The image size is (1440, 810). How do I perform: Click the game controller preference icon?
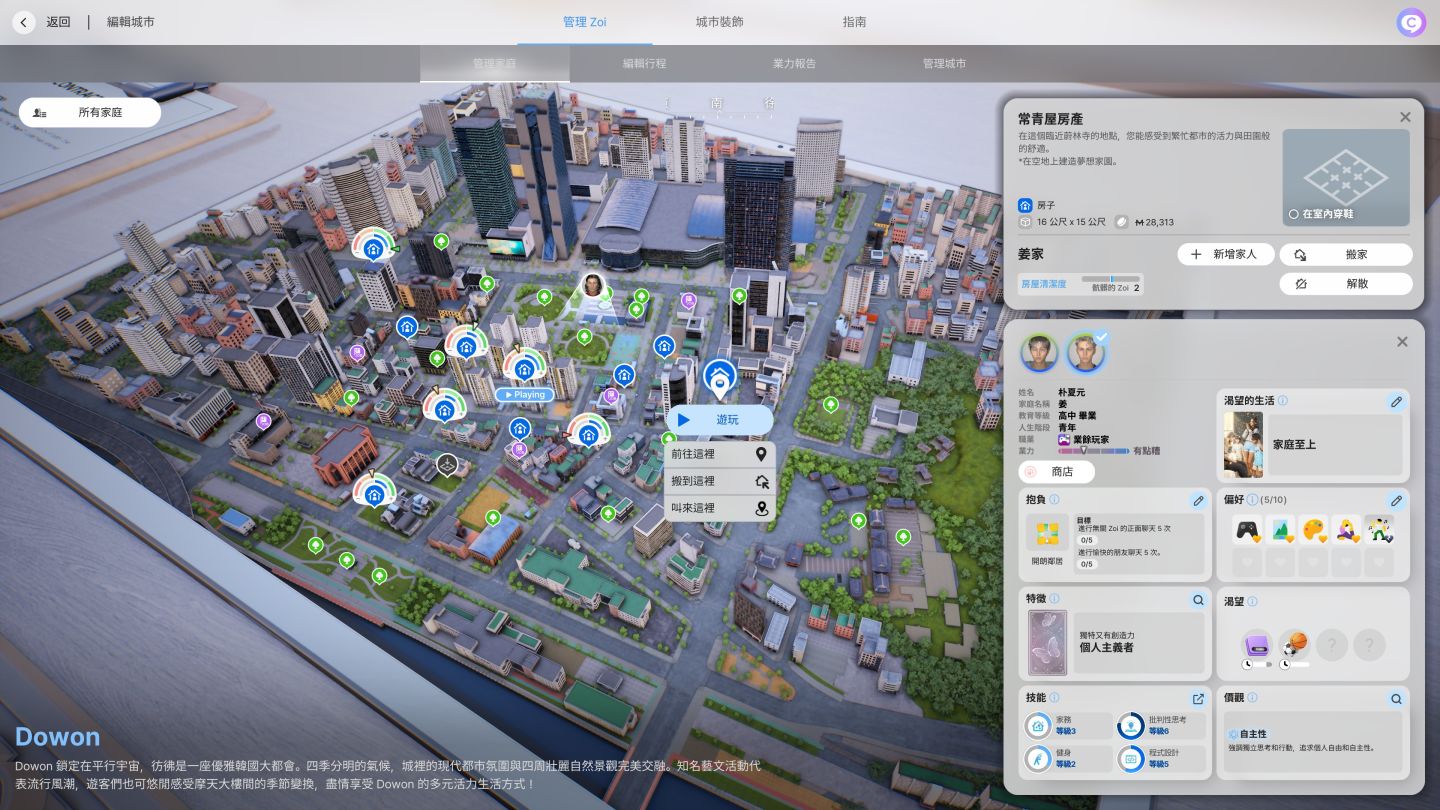[x=1246, y=530]
